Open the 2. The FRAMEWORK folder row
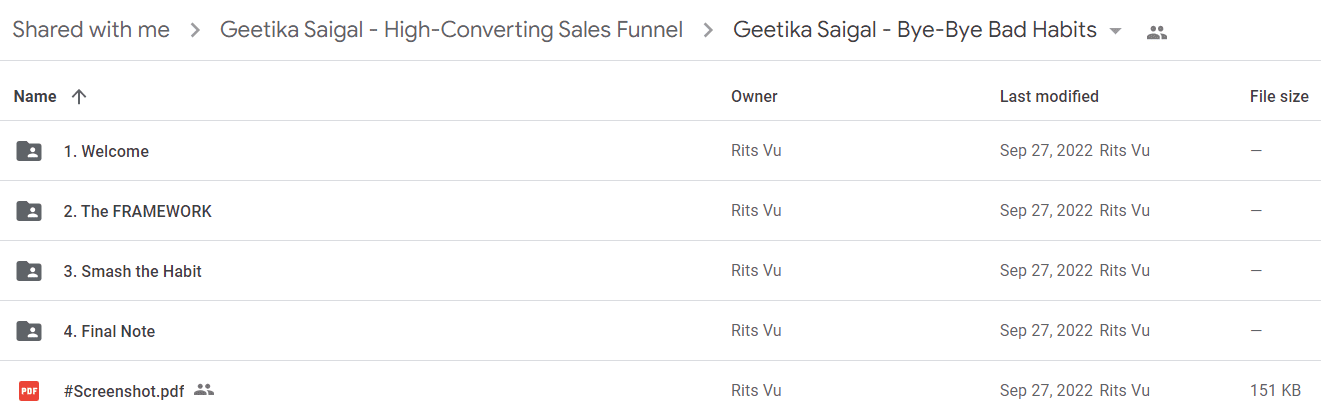Screen dimensions: 1321x413 [x=660, y=211]
